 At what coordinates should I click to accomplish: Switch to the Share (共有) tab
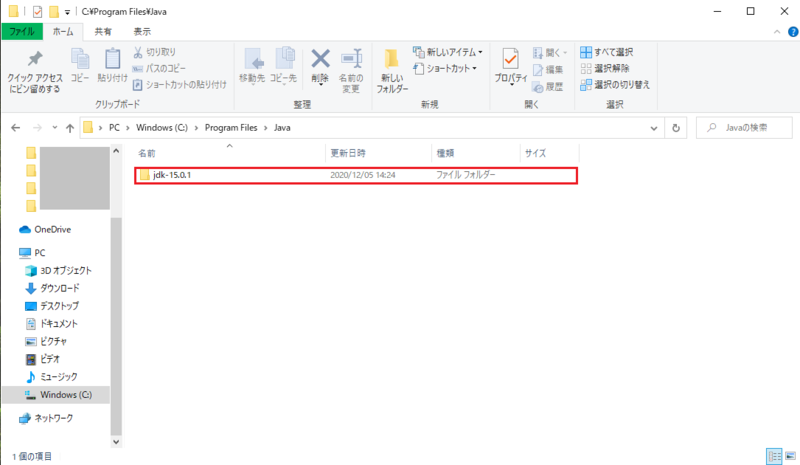tap(103, 32)
